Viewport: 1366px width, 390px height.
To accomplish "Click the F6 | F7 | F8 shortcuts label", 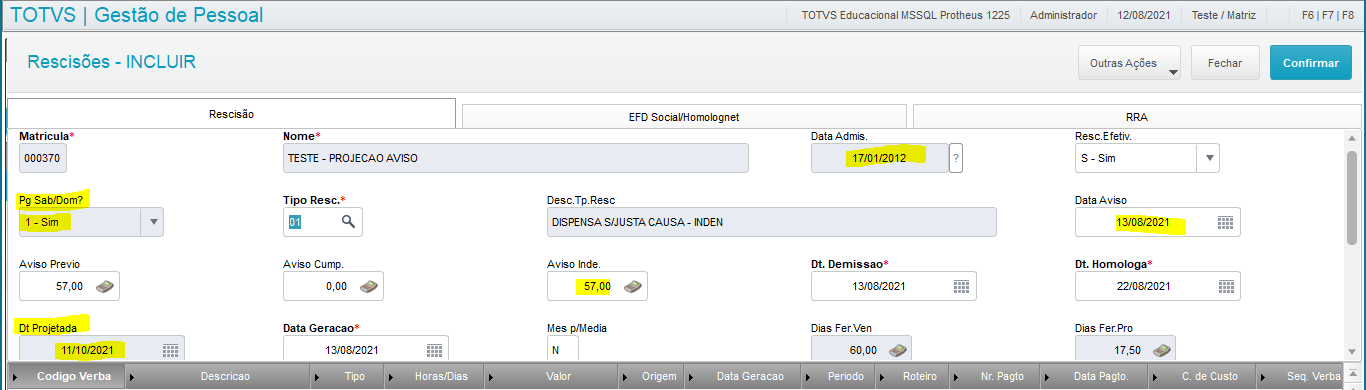I will point(1329,16).
